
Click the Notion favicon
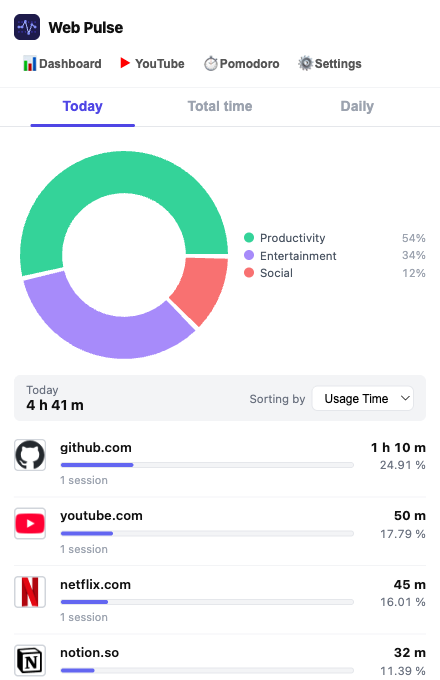click(x=30, y=660)
